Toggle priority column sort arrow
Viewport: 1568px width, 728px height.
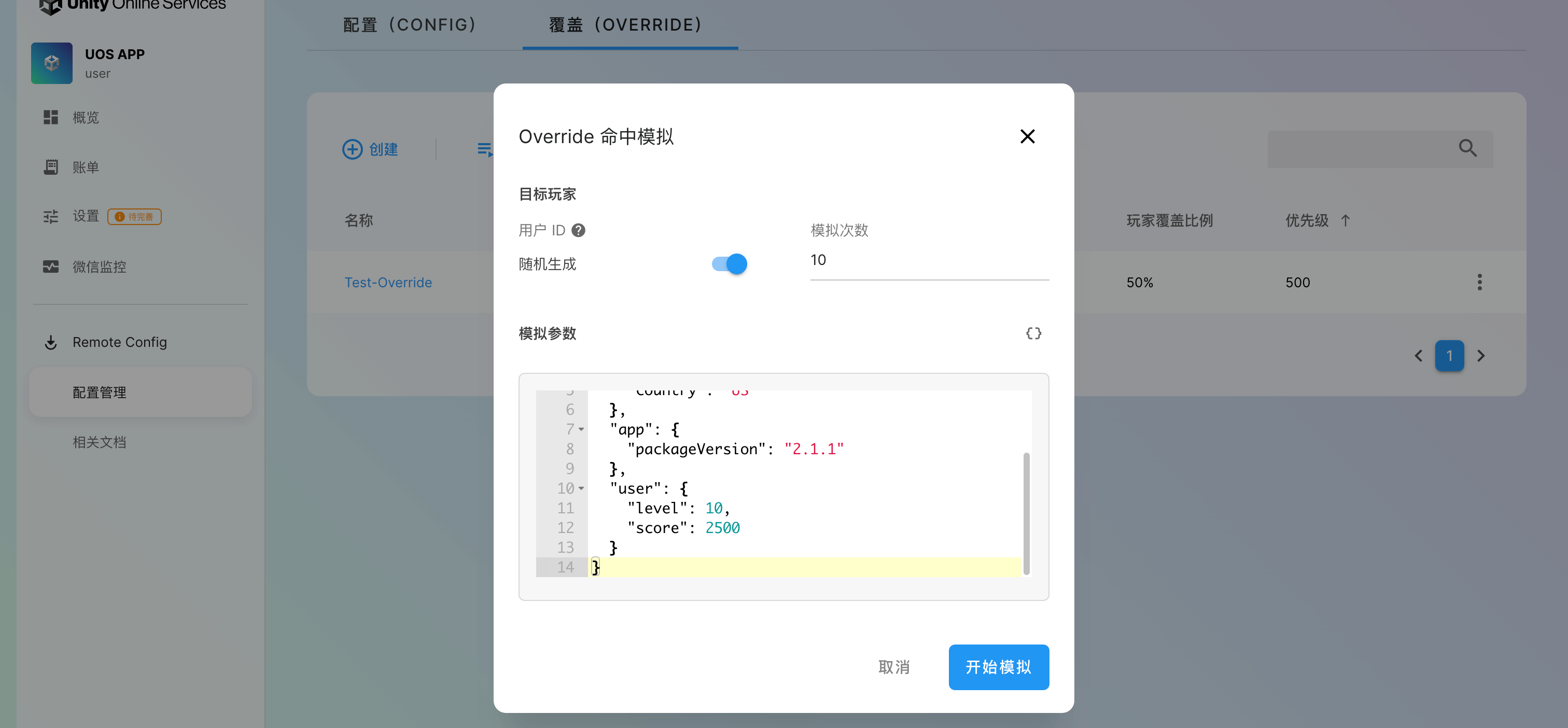[x=1345, y=220]
